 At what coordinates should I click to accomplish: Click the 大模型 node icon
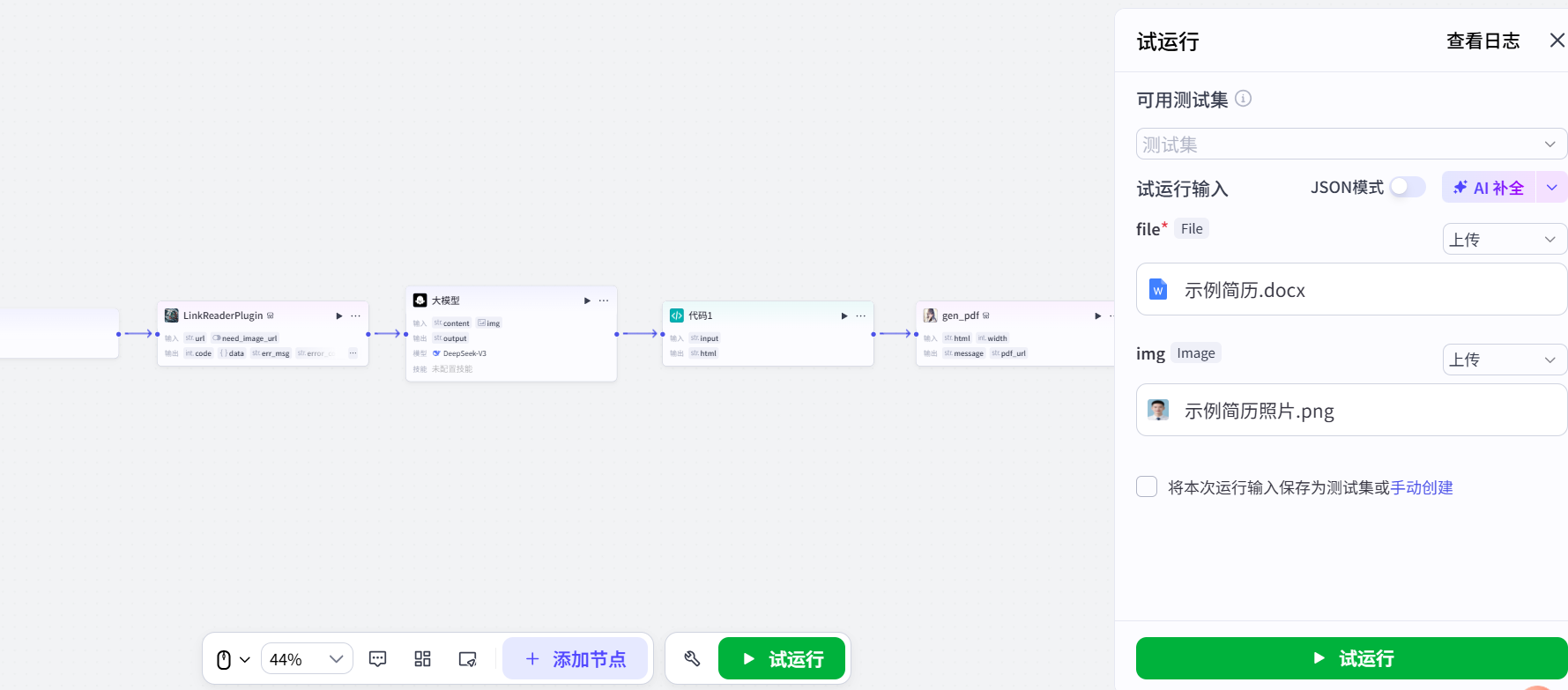pyautogui.click(x=420, y=300)
